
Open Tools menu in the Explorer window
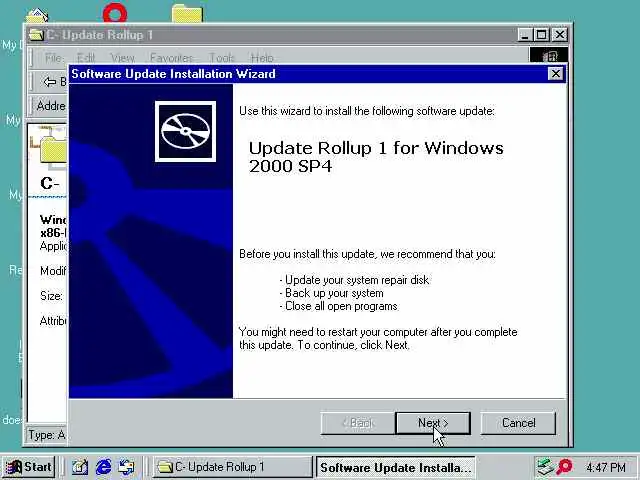pos(222,58)
